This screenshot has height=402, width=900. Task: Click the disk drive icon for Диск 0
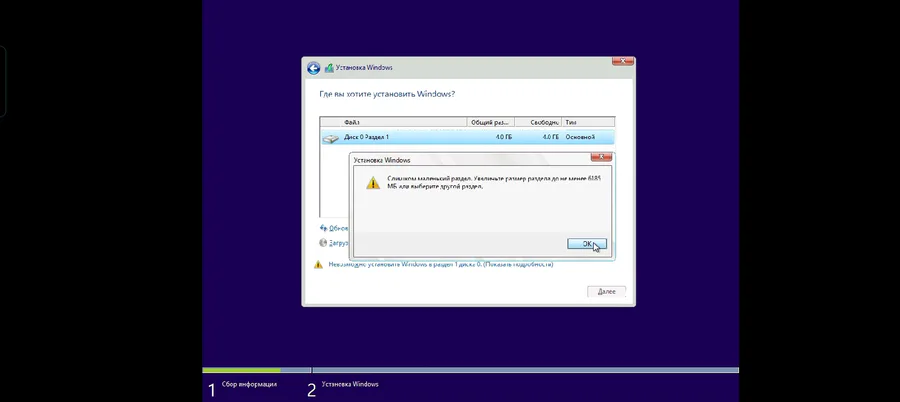pos(331,138)
